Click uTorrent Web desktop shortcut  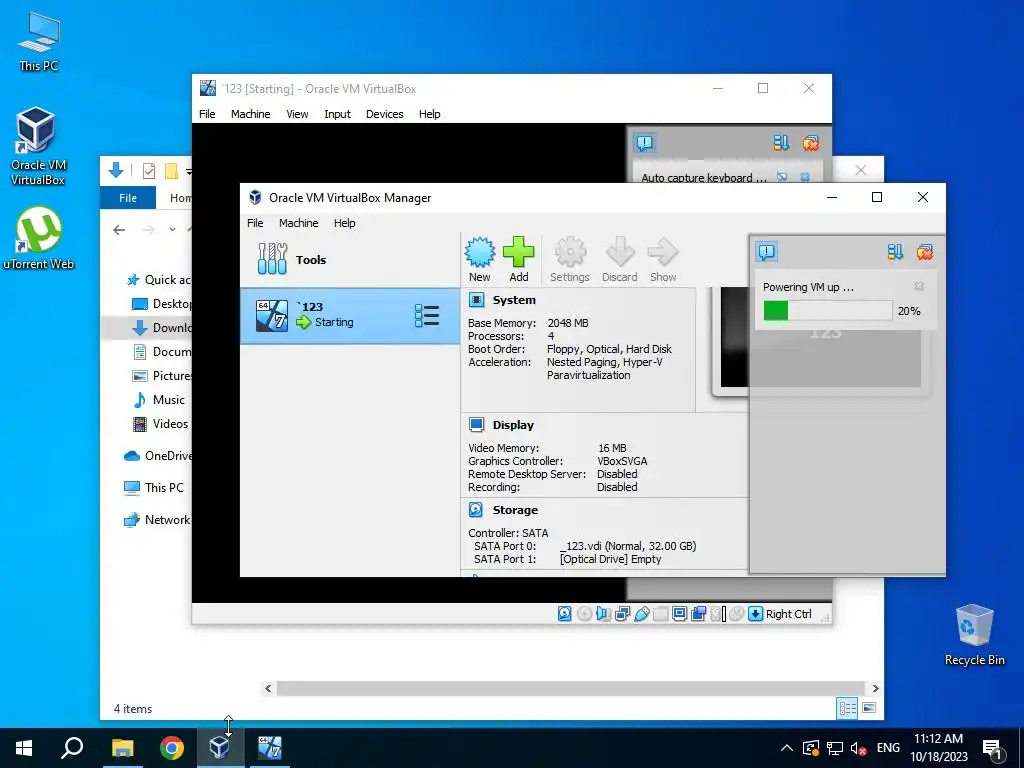tap(39, 238)
